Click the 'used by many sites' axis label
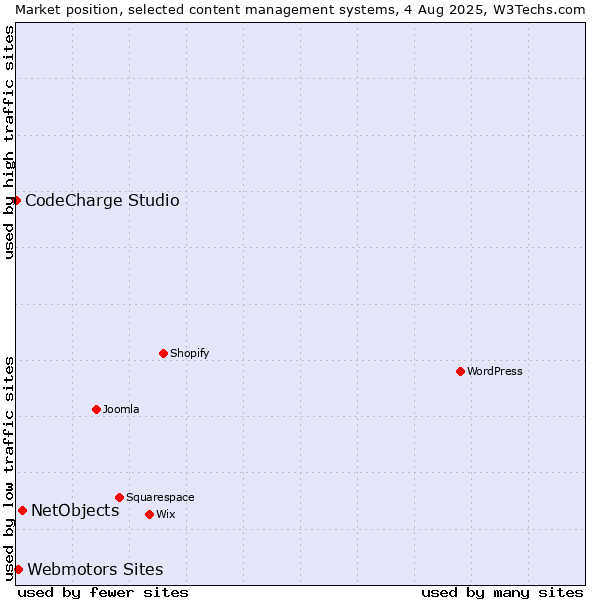600x600 pixels. point(502,593)
